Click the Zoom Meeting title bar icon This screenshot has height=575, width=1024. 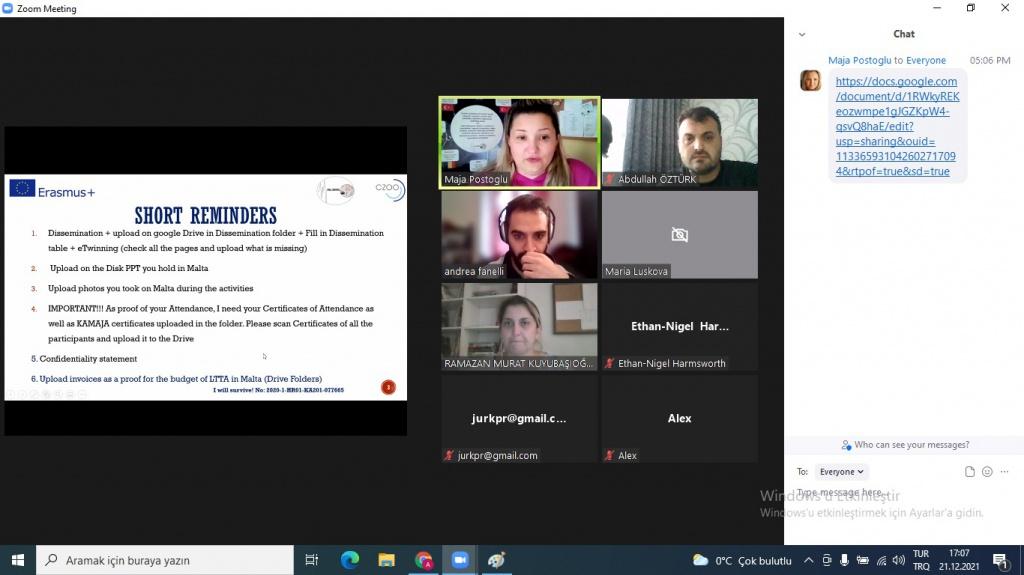[x=8, y=8]
